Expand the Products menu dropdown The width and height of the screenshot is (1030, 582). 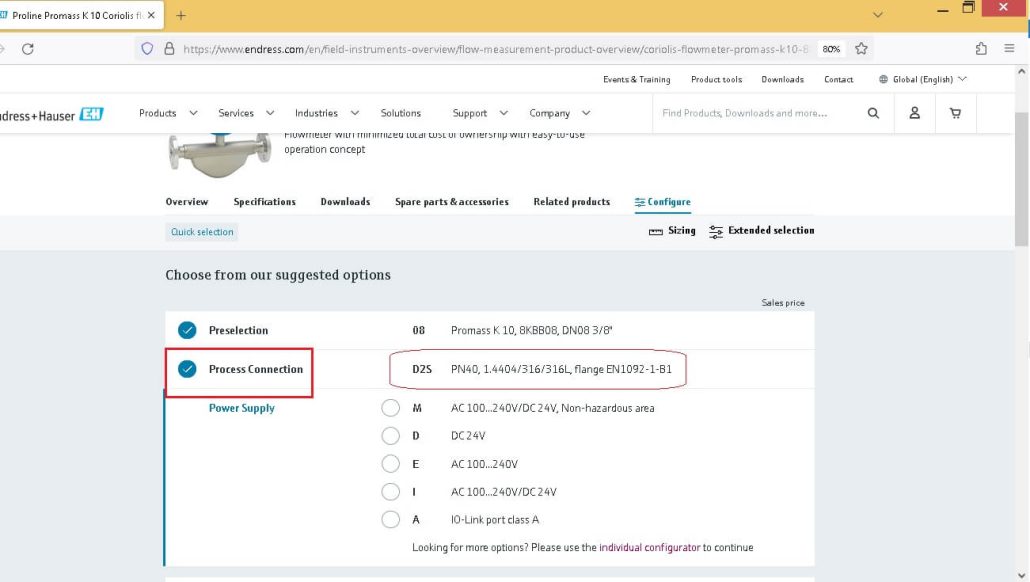pyautogui.click(x=168, y=113)
